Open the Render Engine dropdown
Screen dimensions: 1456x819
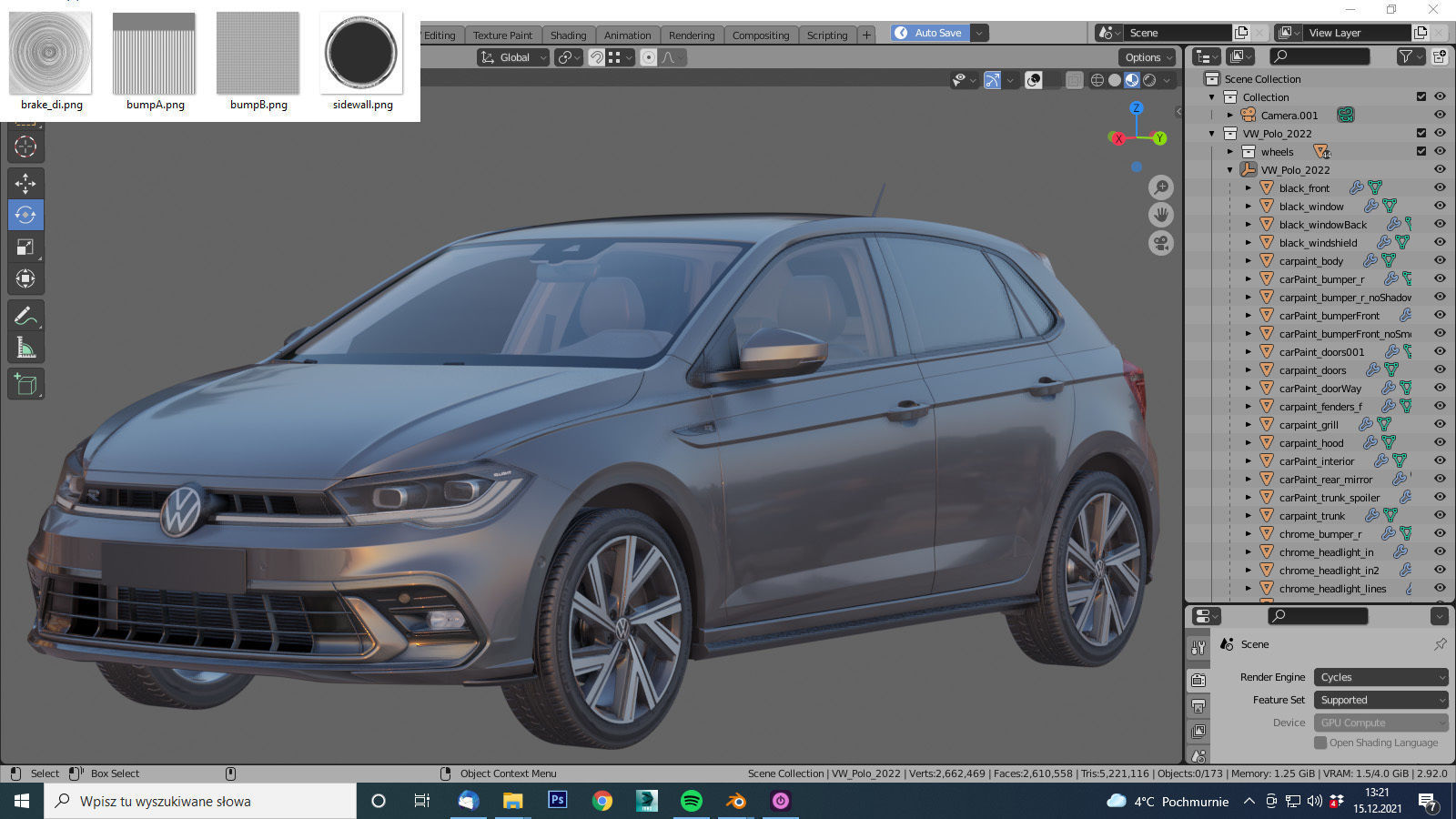coord(1380,677)
